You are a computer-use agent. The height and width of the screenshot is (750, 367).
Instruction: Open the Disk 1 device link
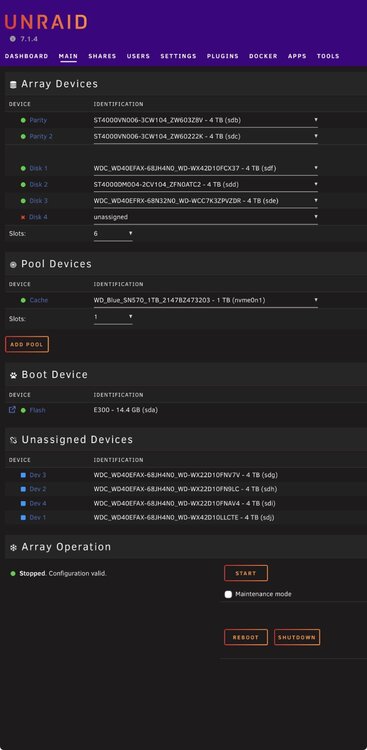(x=38, y=168)
